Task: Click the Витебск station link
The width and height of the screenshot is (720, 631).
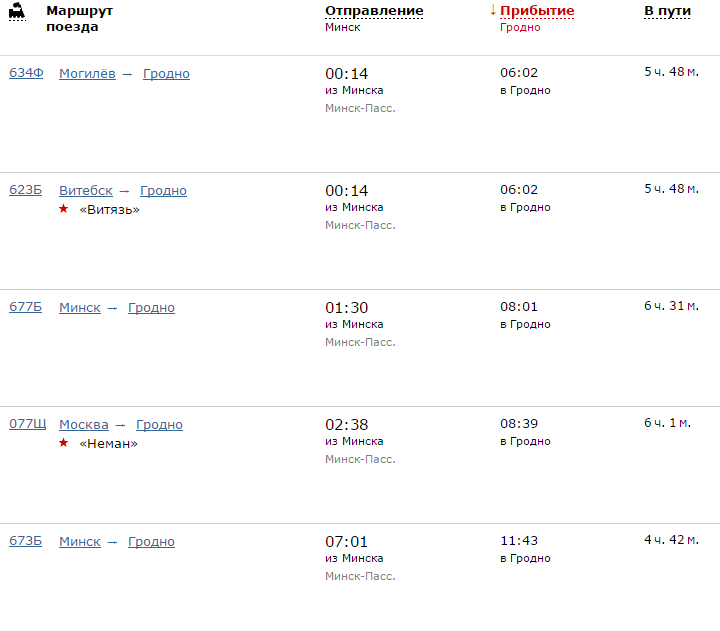Action: [x=85, y=191]
